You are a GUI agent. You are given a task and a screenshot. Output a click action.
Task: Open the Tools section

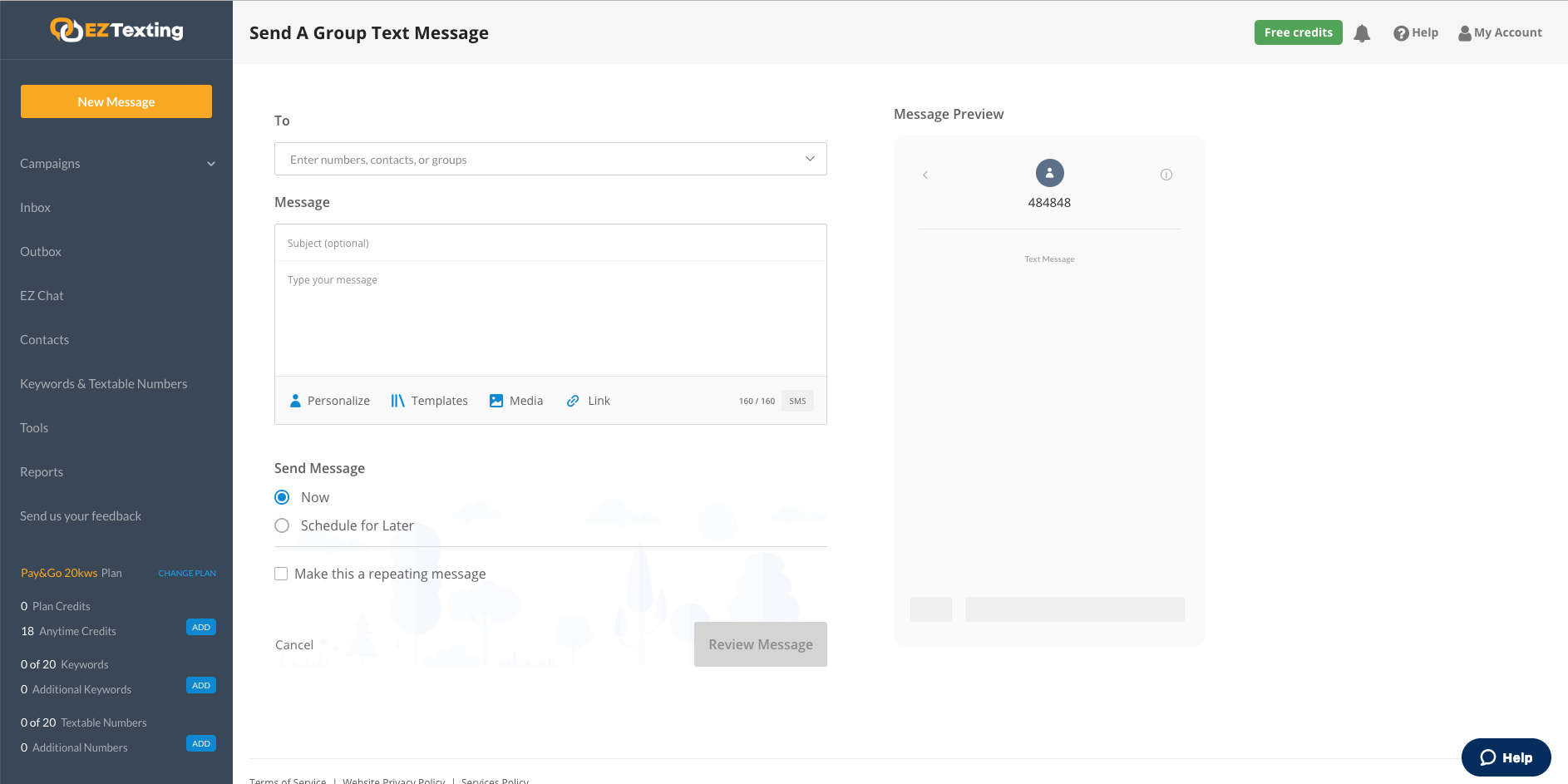(x=34, y=428)
